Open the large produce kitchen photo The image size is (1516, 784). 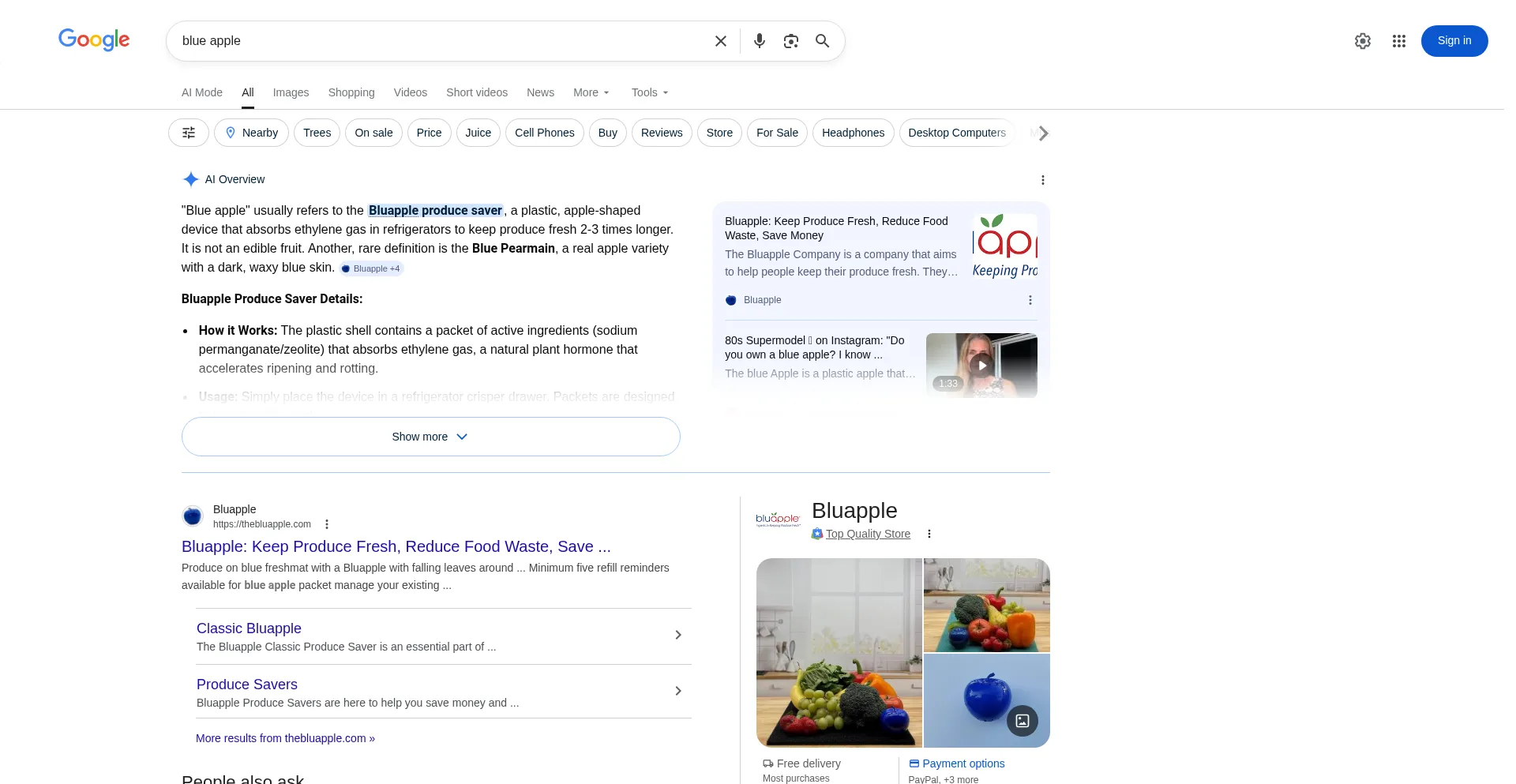tap(839, 653)
